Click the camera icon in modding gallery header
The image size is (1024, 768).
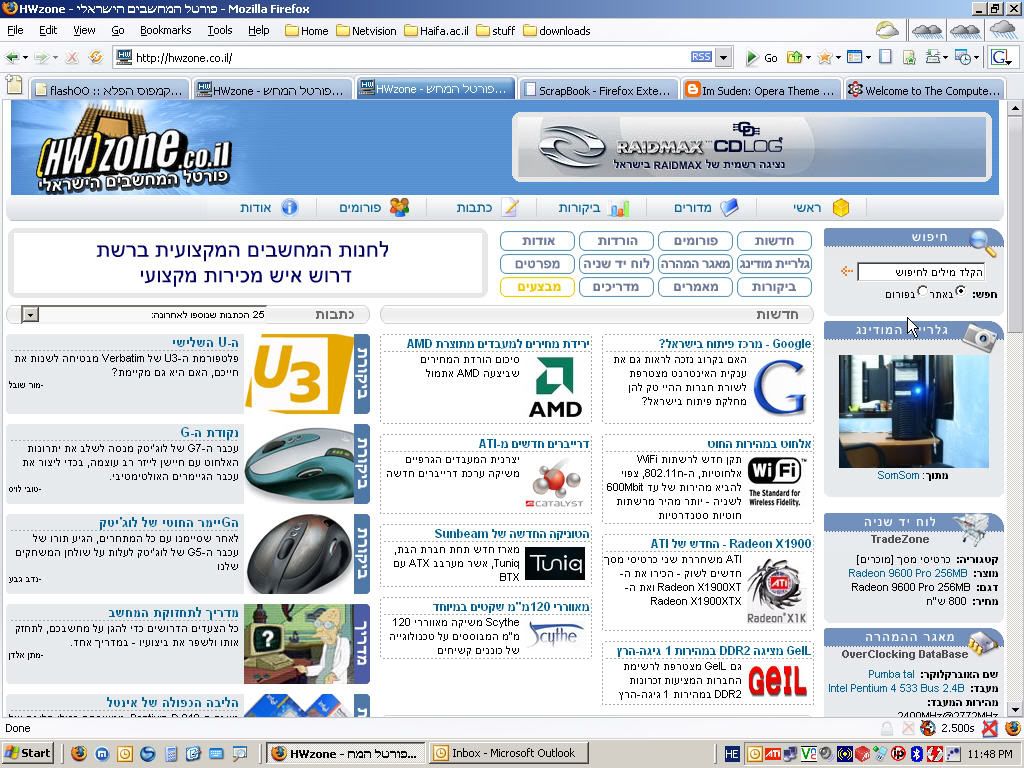978,338
